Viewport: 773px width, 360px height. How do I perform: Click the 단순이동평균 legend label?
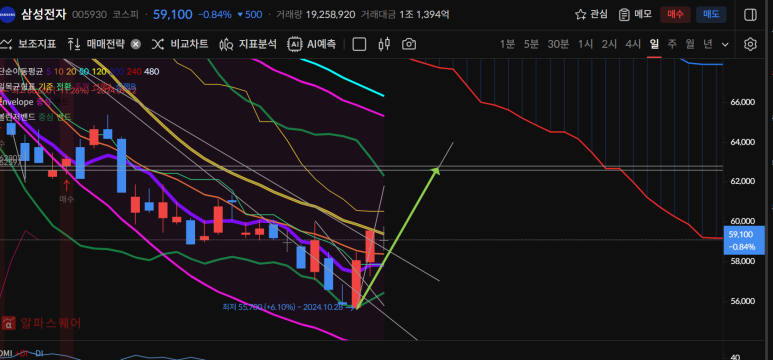[x=21, y=72]
